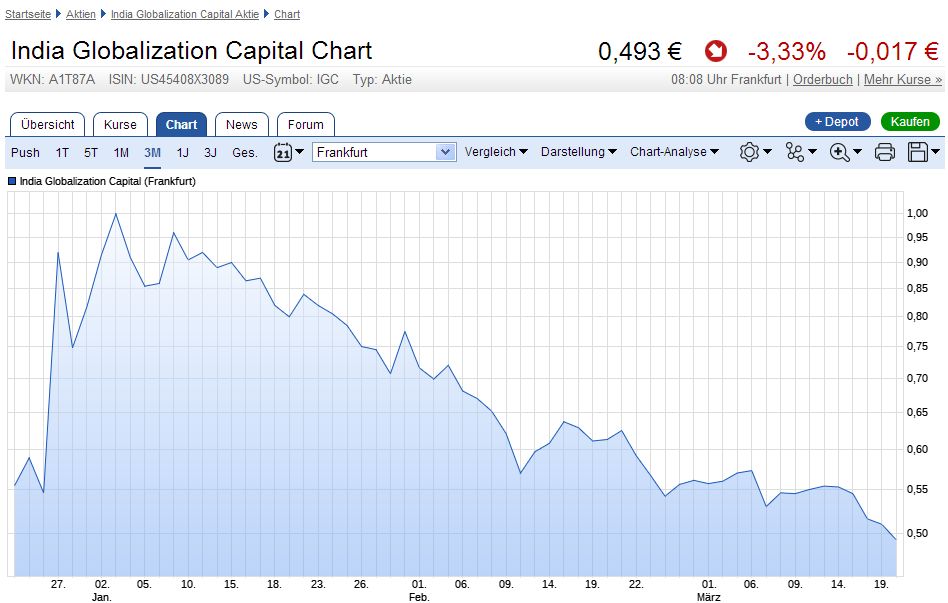Screen dimensions: 948x603
Task: Click the blue legend square for India Globalization Capital
Action: tap(12, 182)
